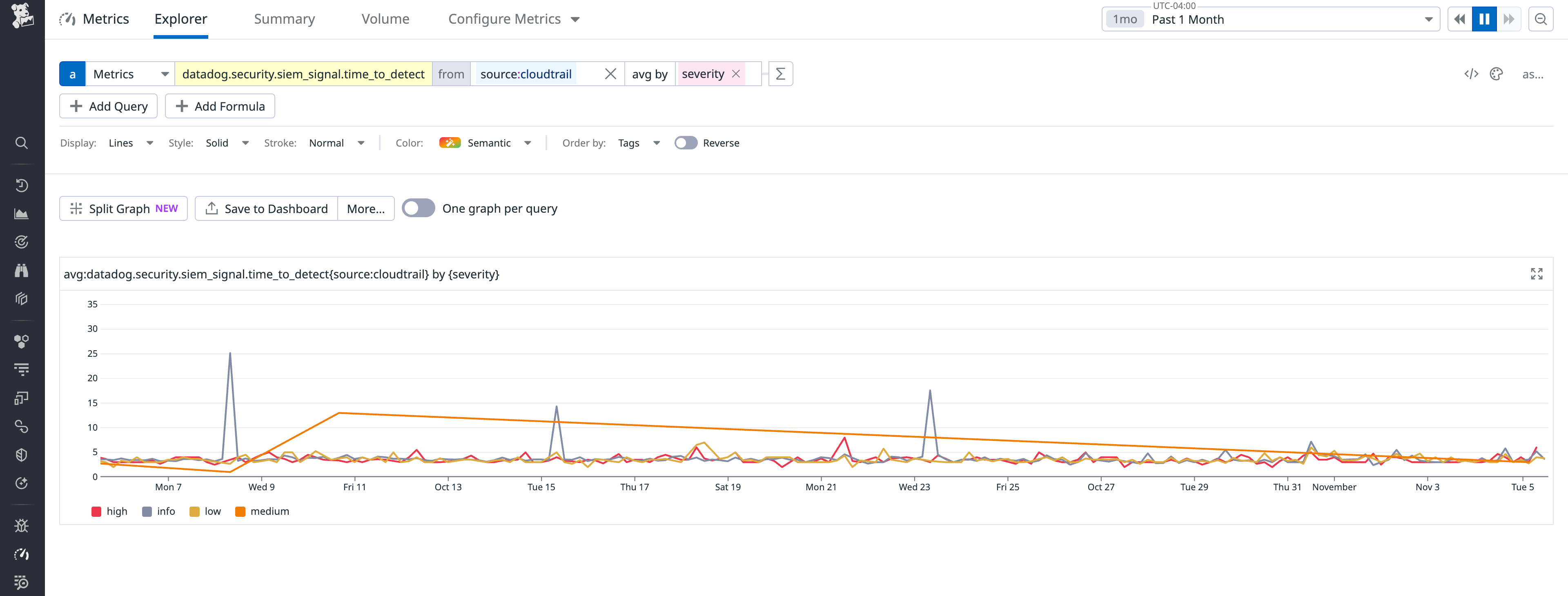
Task: Open the code view icon right of the query
Action: [1472, 73]
